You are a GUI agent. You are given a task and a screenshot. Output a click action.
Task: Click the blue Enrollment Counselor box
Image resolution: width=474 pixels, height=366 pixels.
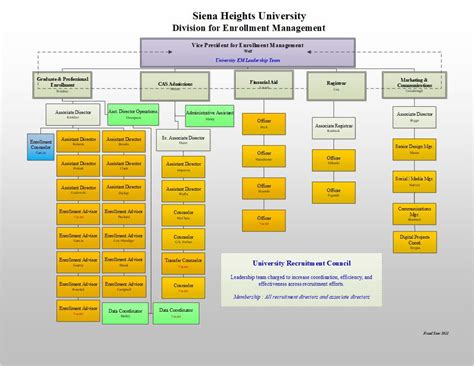click(41, 147)
